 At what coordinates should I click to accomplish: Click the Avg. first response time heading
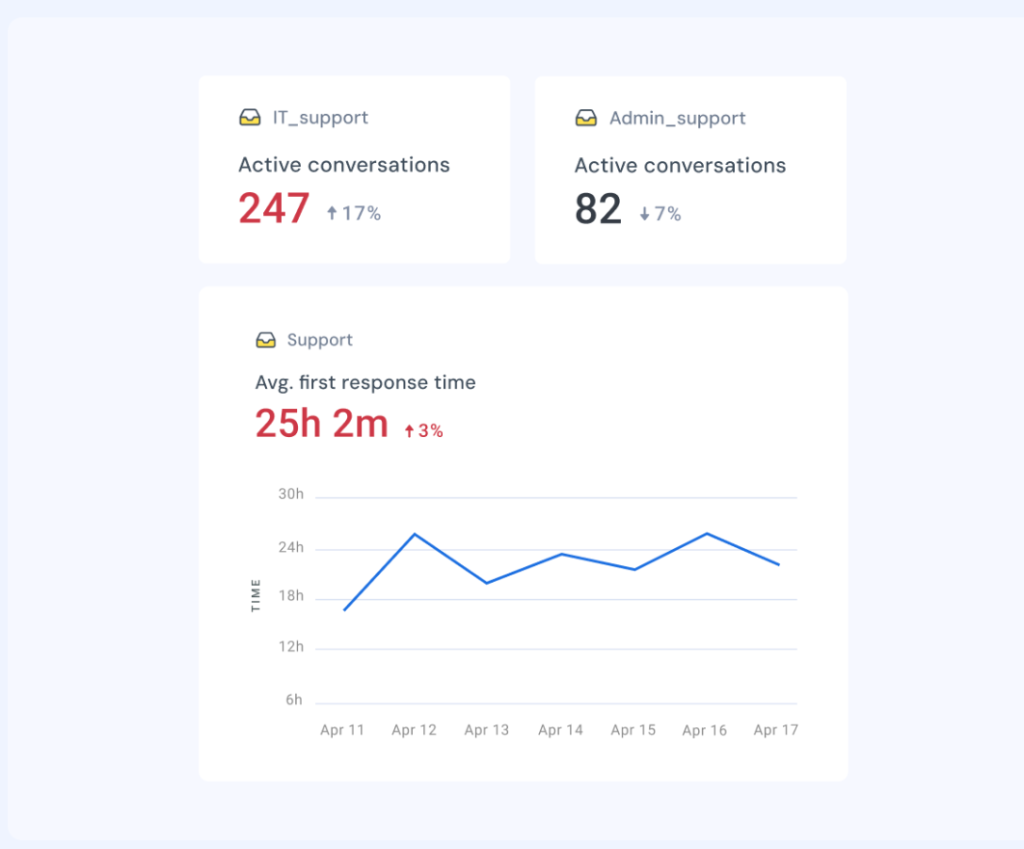(365, 382)
